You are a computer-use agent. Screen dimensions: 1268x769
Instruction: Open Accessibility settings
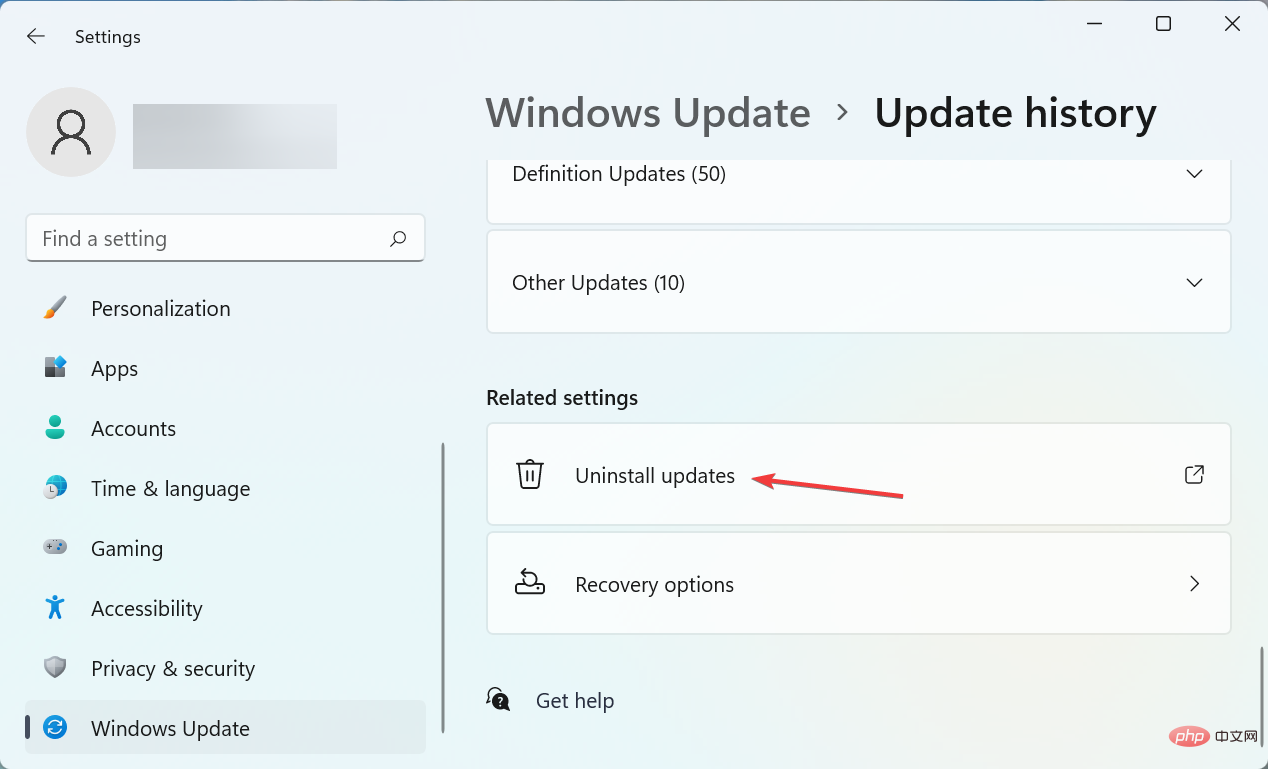pyautogui.click(x=226, y=608)
